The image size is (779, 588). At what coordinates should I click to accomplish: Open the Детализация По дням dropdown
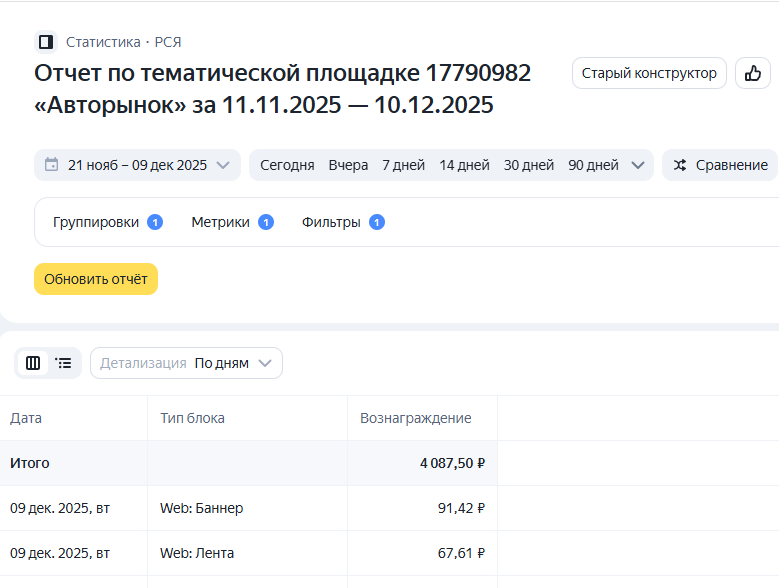pyautogui.click(x=186, y=363)
